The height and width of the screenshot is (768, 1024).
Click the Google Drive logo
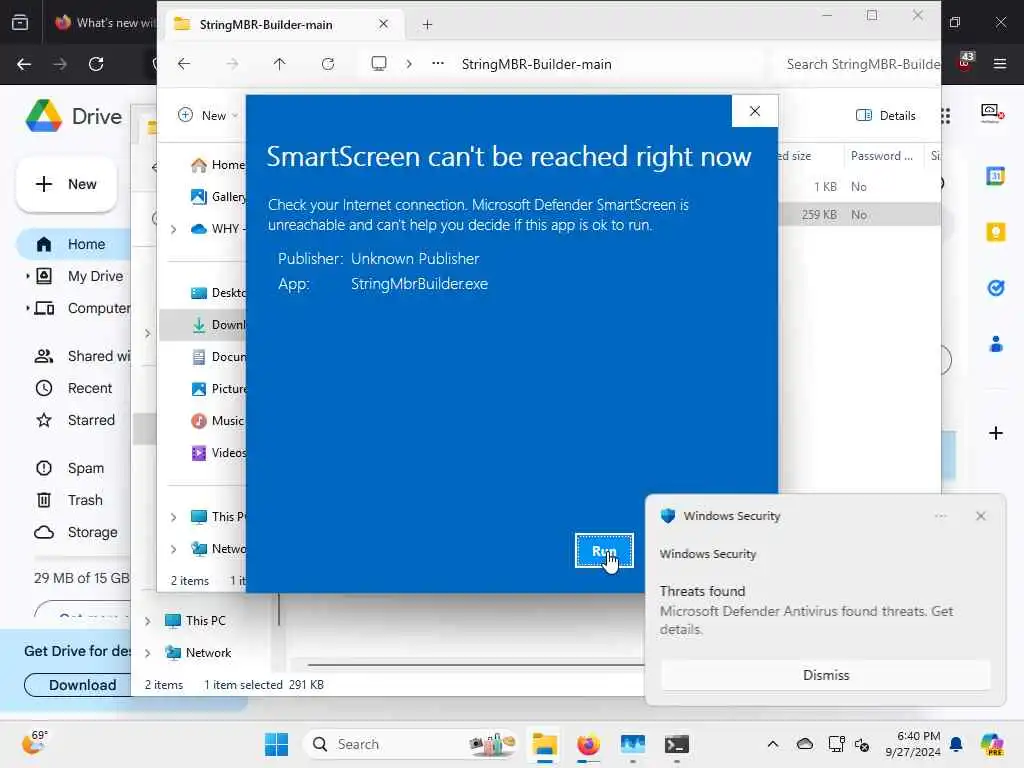(73, 116)
